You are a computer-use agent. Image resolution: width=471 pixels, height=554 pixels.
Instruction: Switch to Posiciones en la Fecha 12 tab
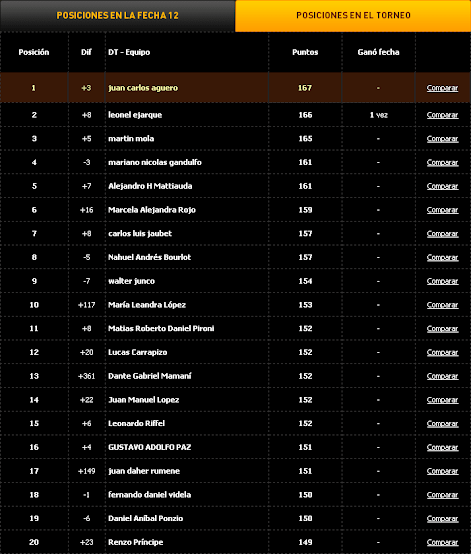[117, 16]
